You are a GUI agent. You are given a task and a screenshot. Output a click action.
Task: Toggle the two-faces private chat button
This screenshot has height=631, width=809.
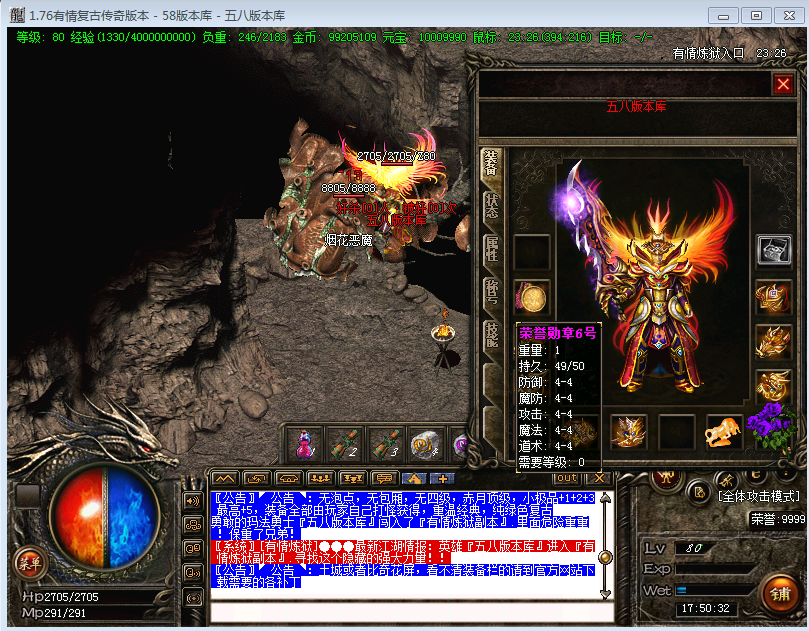(x=193, y=549)
